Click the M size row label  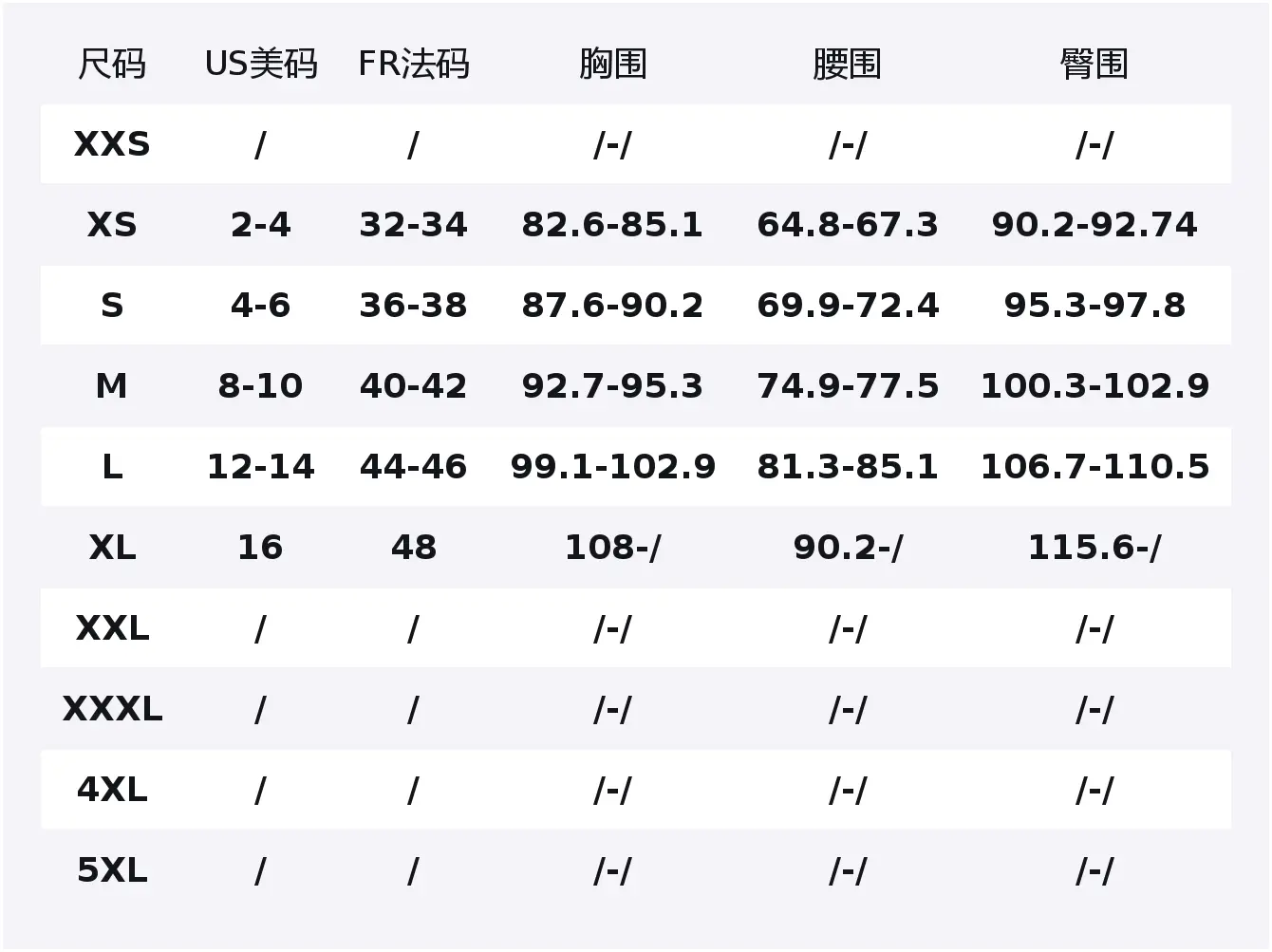tap(112, 386)
